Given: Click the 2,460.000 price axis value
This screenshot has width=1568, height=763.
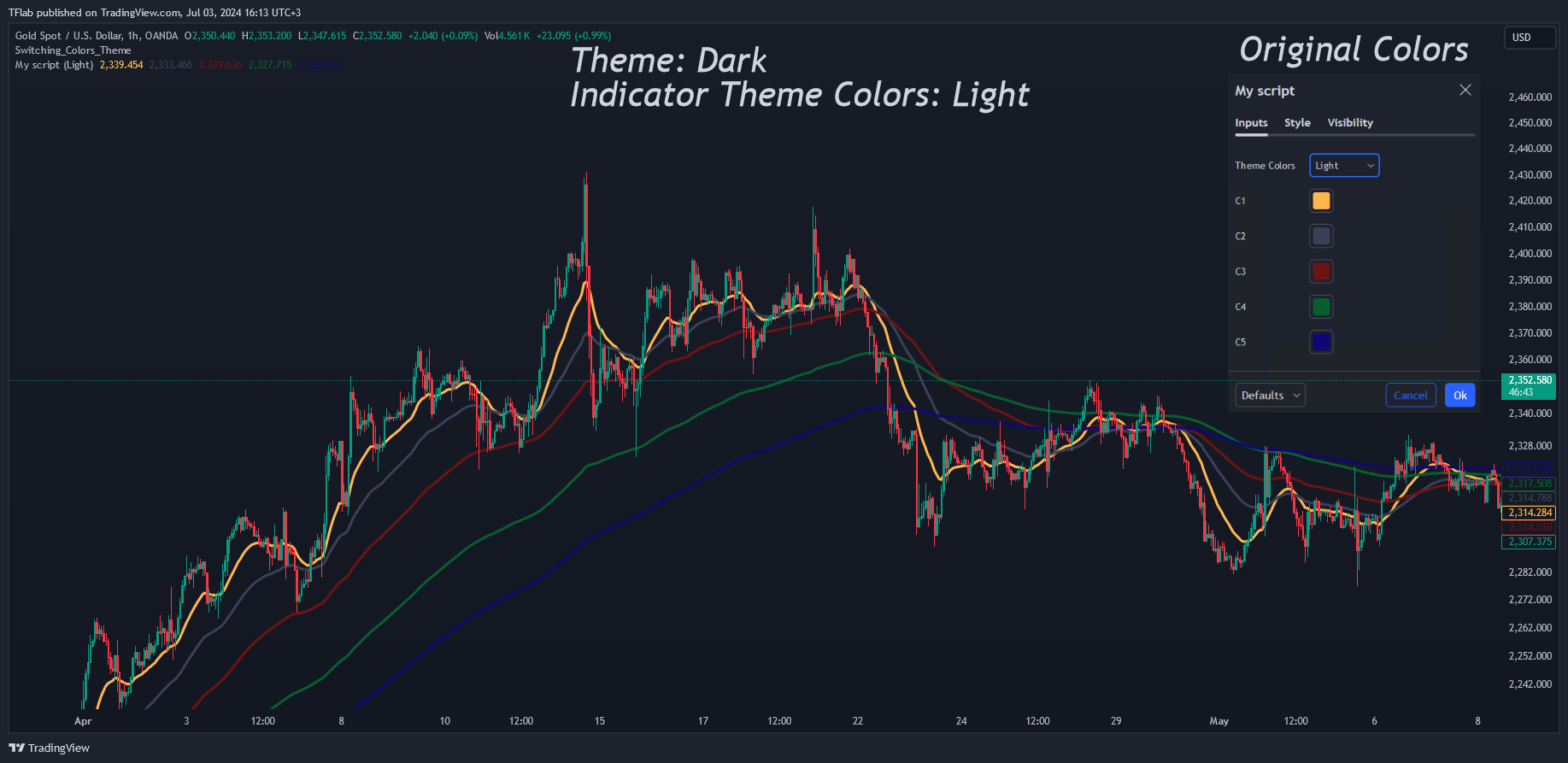Looking at the screenshot, I should 1530,97.
